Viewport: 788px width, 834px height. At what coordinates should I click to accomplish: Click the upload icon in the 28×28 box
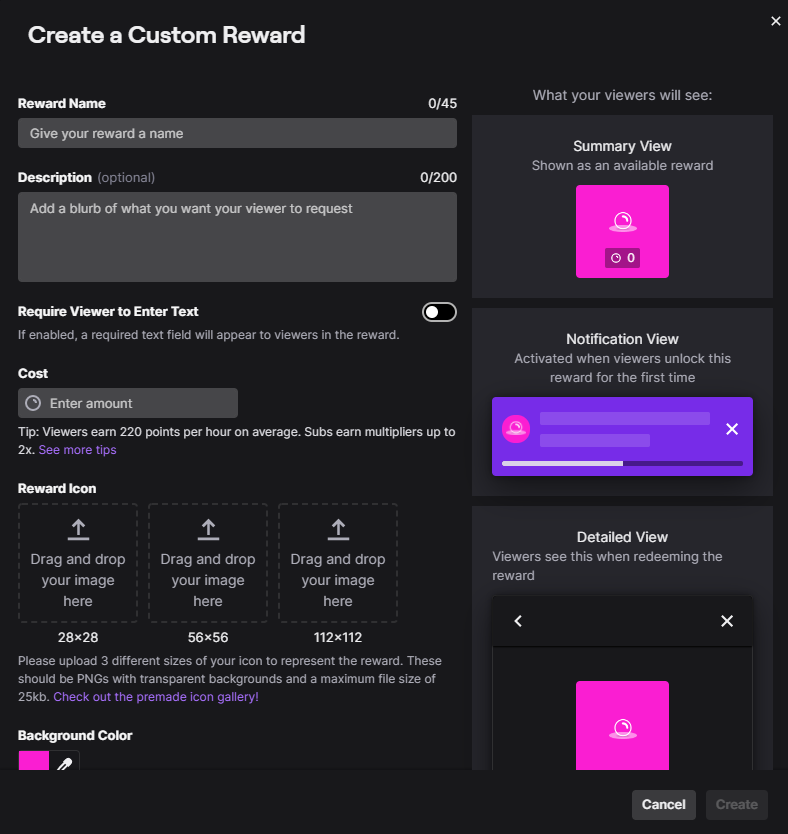tap(78, 529)
